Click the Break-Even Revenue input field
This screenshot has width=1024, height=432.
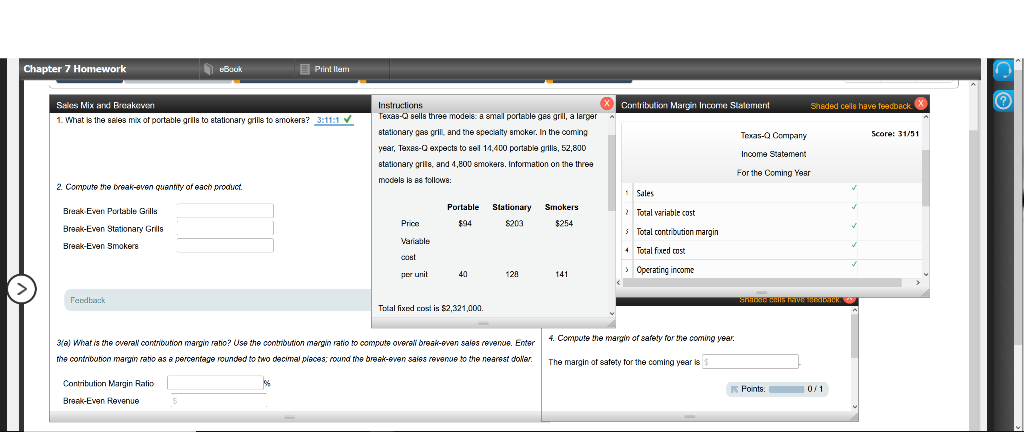pos(219,401)
